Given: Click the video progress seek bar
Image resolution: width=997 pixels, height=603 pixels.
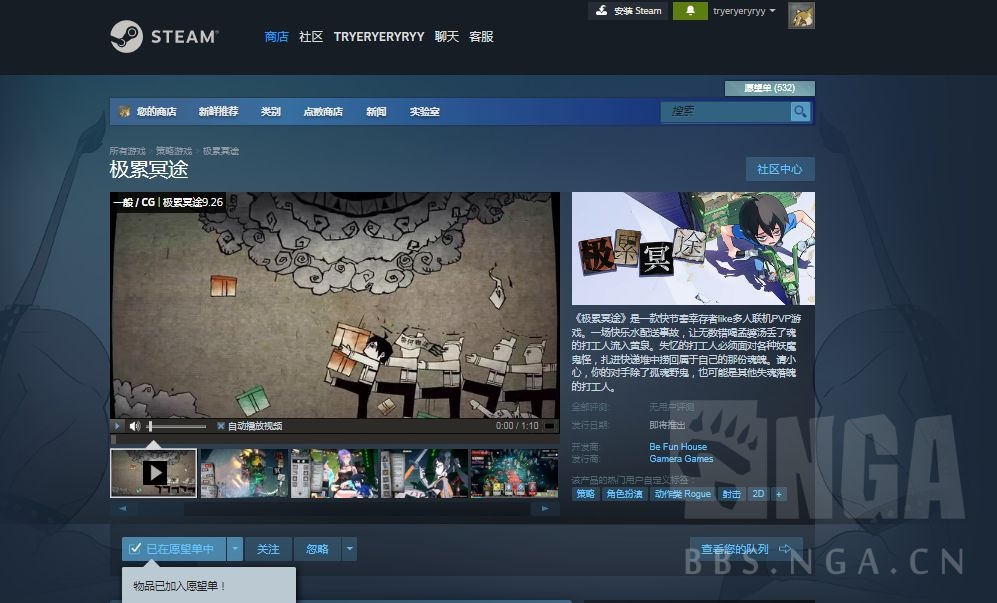Looking at the screenshot, I should 334,439.
